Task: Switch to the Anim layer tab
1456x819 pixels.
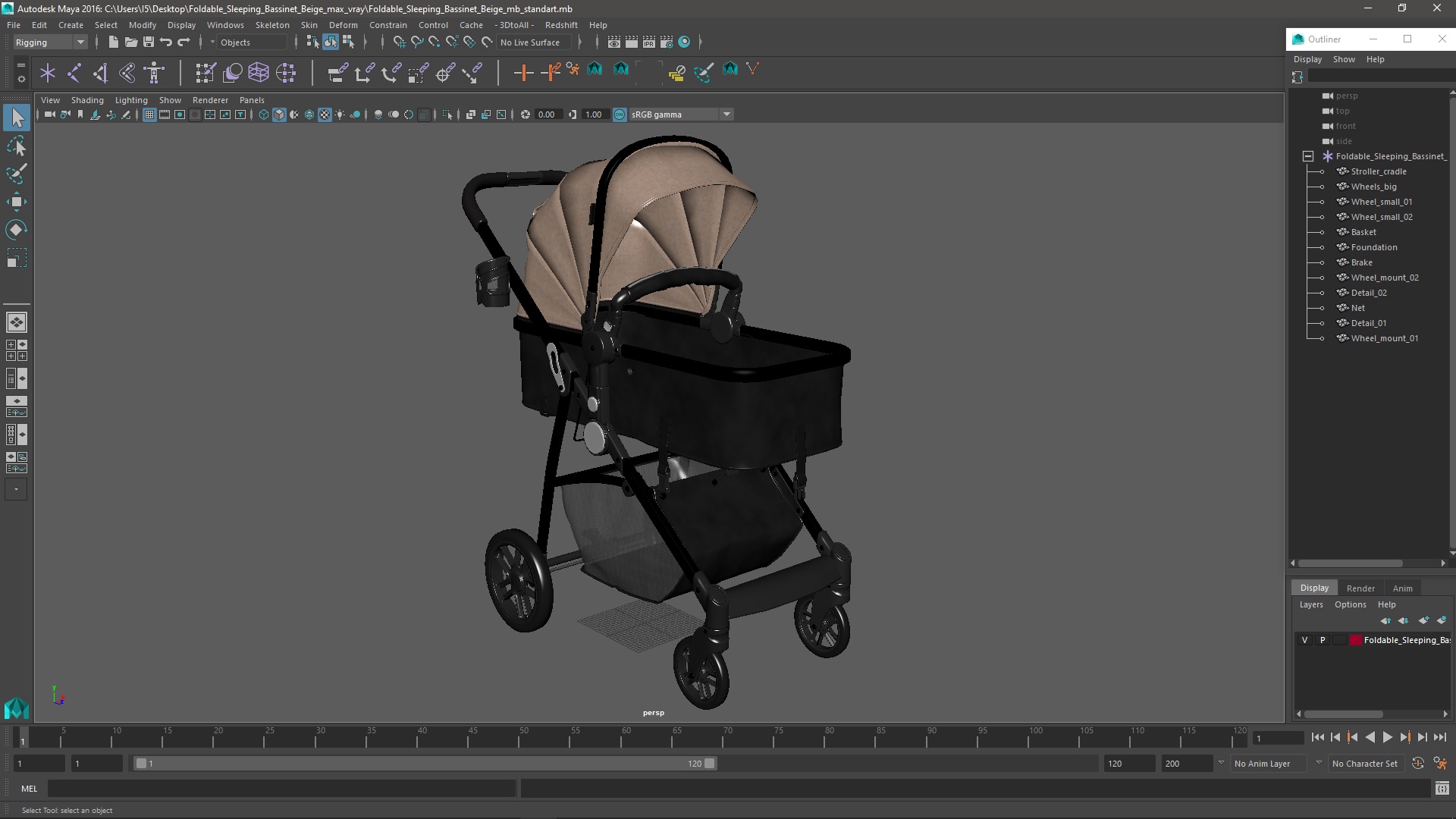Action: (x=1402, y=588)
